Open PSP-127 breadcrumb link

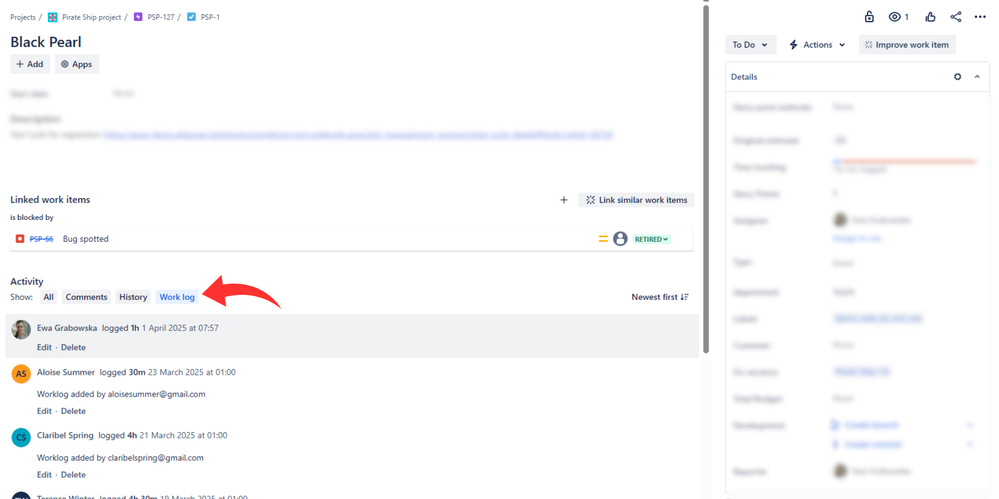tap(161, 17)
